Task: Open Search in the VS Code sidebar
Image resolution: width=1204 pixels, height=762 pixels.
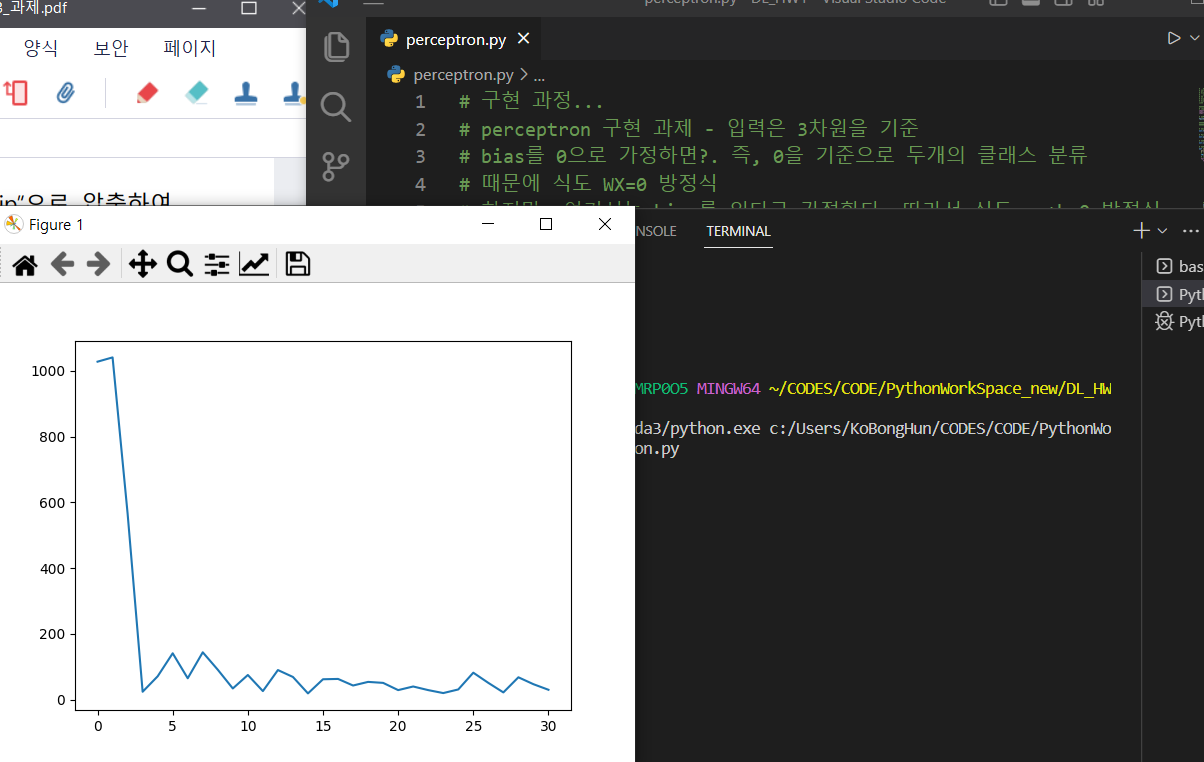Action: click(x=336, y=108)
